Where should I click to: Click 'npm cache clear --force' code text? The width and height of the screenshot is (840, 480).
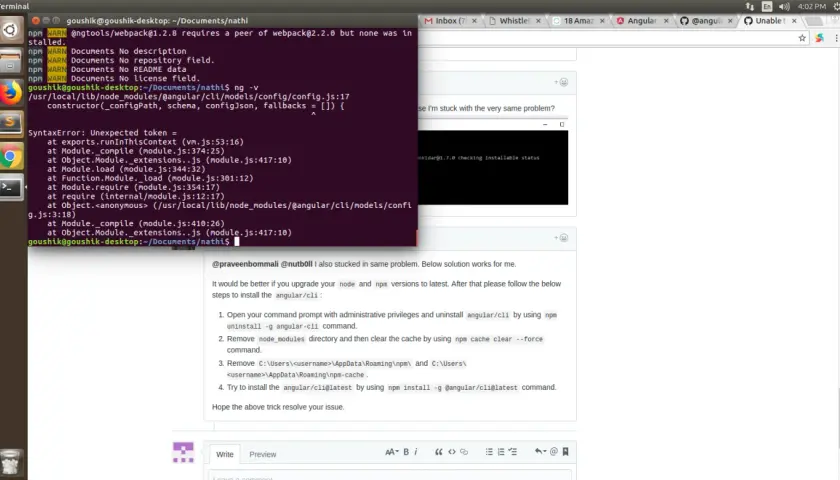point(499,339)
